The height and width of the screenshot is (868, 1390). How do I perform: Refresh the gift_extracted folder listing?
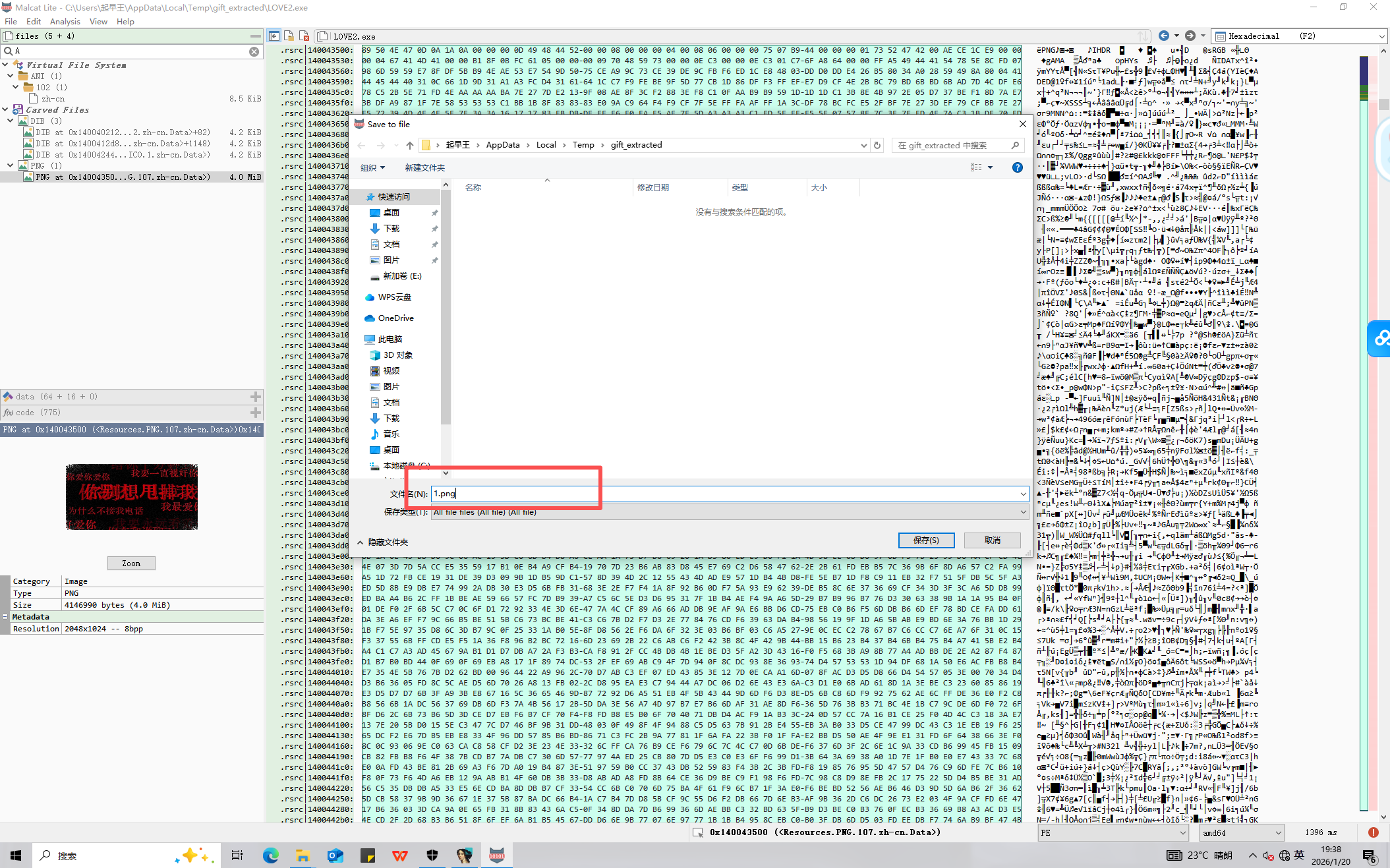point(877,145)
